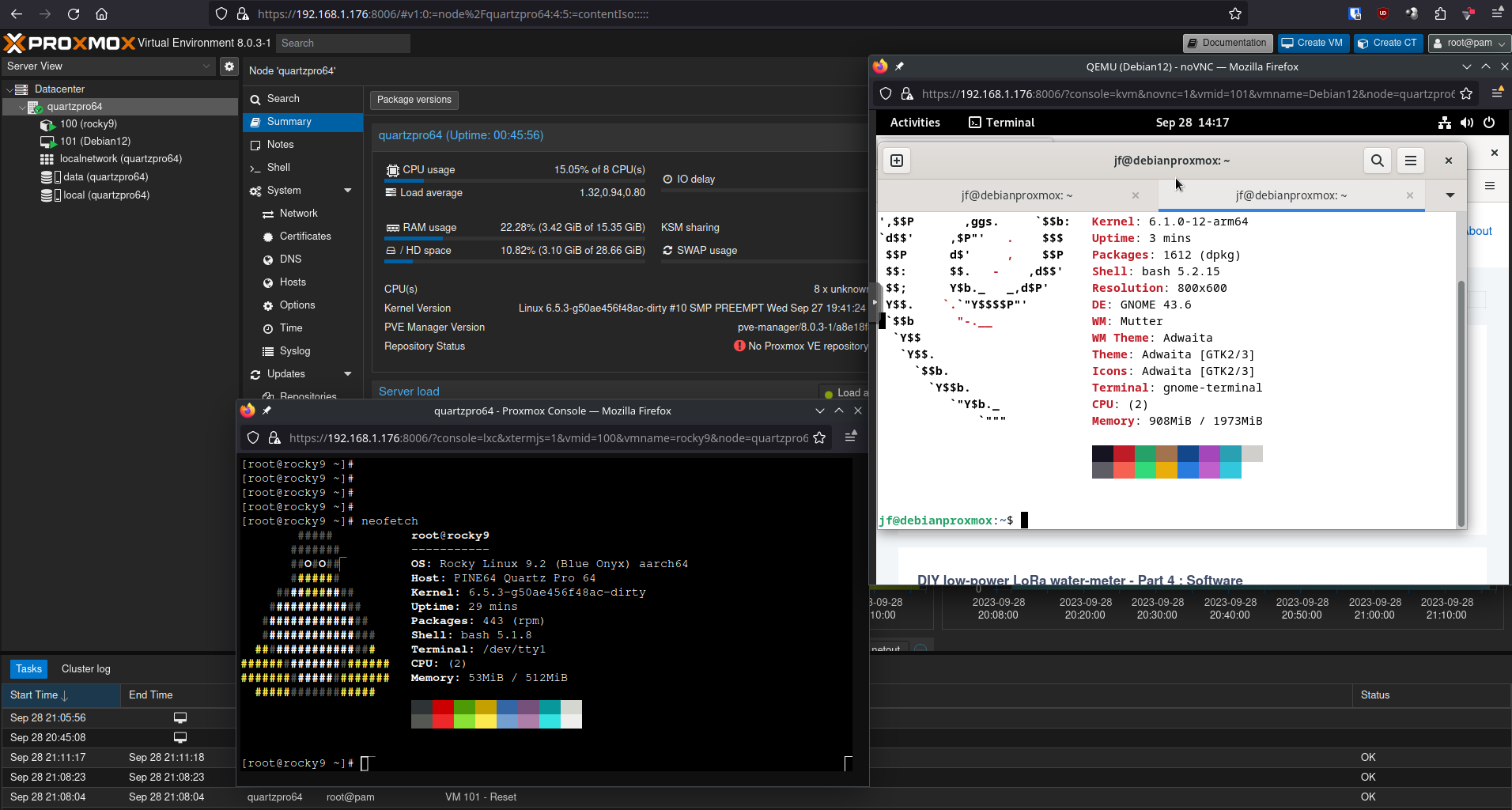Open Proxmox Console window overflow menu
This screenshot has width=1512, height=810.
(851, 437)
